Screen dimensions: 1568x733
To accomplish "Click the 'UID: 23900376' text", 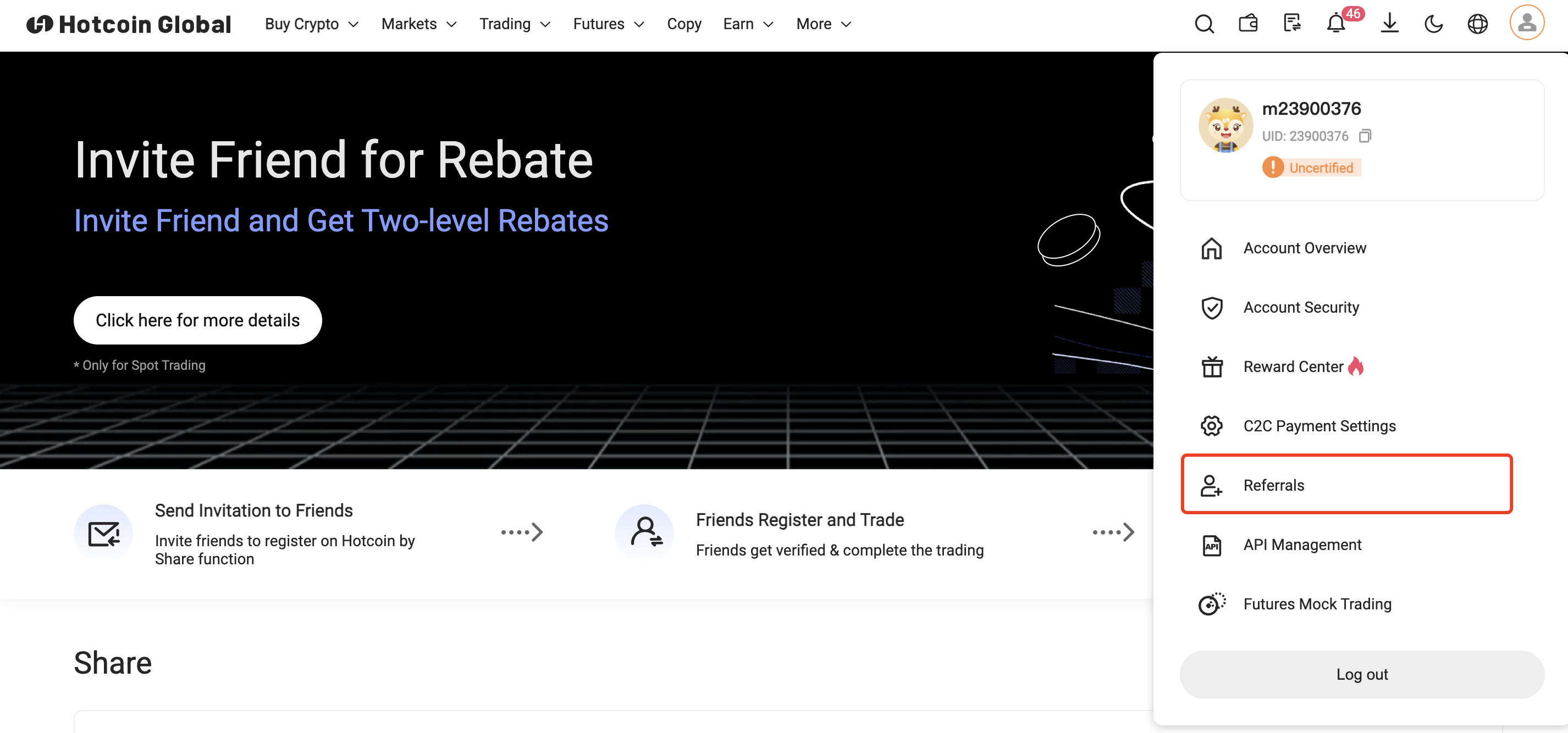I will click(1305, 136).
